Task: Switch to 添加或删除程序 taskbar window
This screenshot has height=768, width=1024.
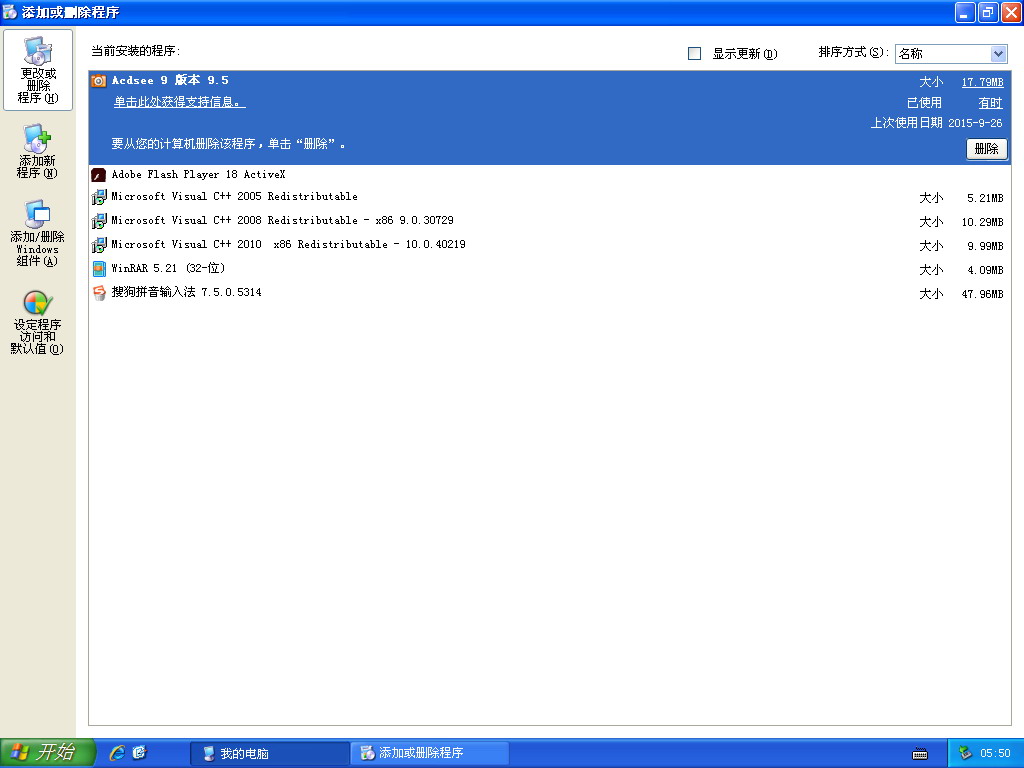Action: [x=430, y=754]
